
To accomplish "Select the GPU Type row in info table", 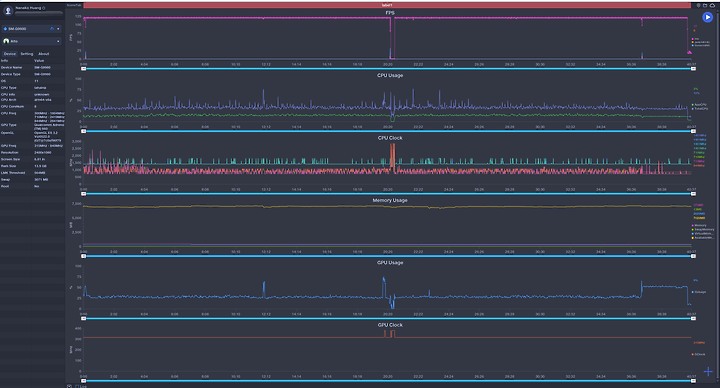I will click(x=32, y=126).
